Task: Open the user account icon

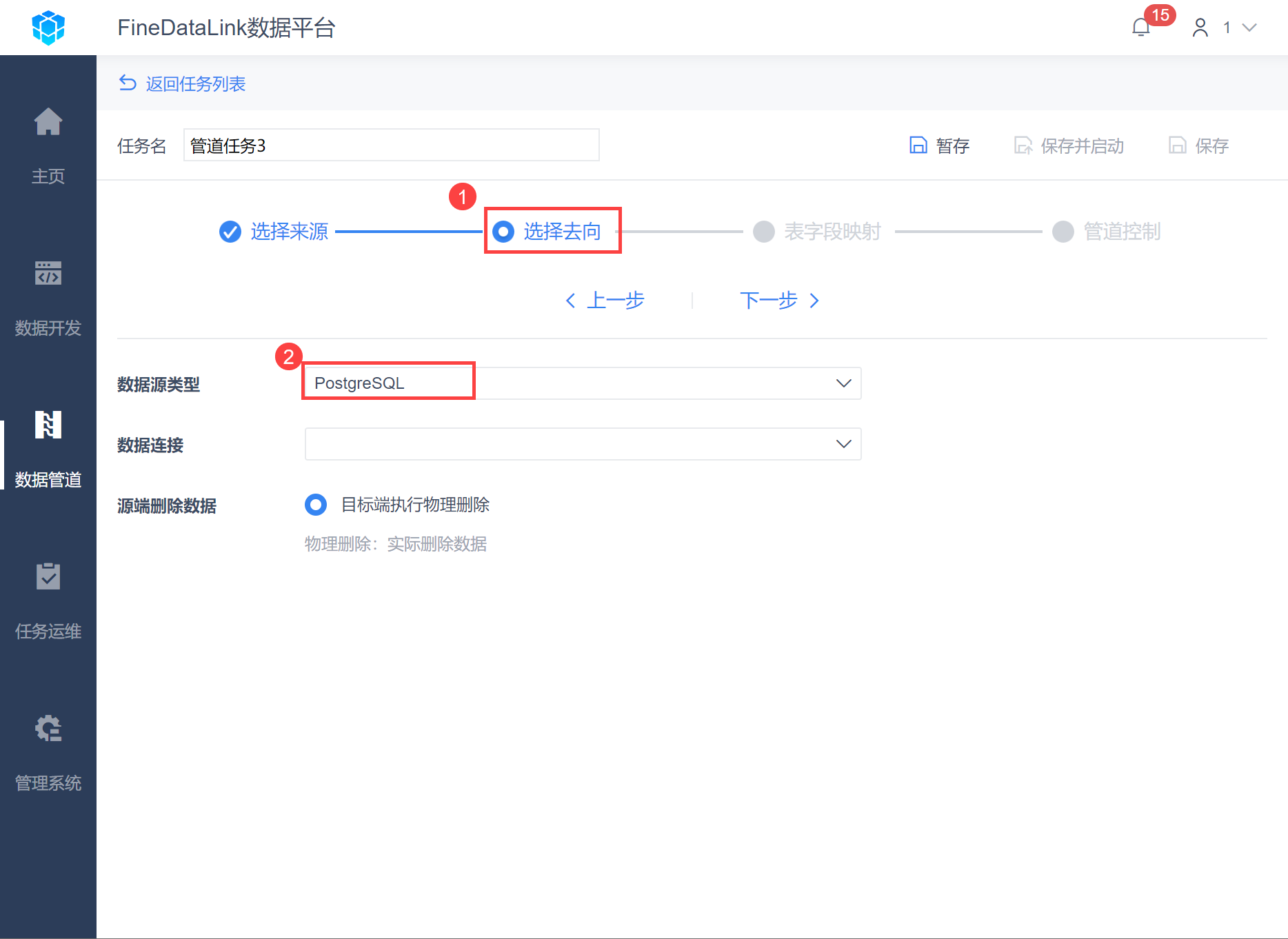Action: (1200, 28)
